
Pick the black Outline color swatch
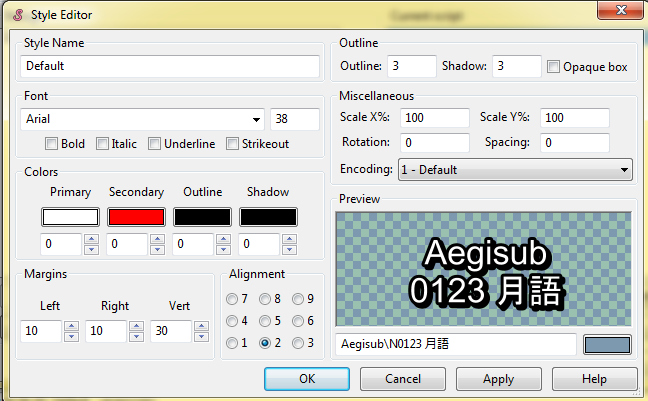point(202,217)
